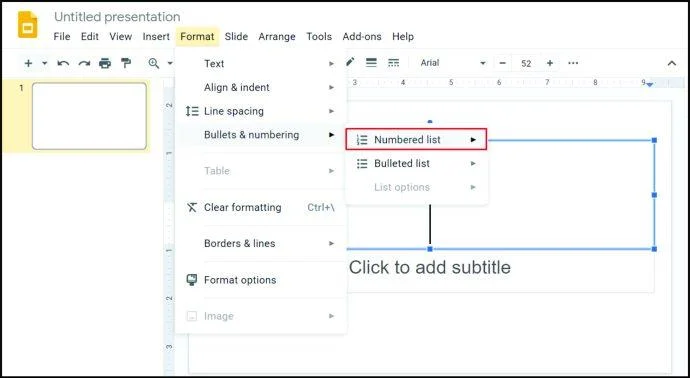Viewport: 690px width, 378px height.
Task: Open the Add-ons menu
Action: point(362,37)
